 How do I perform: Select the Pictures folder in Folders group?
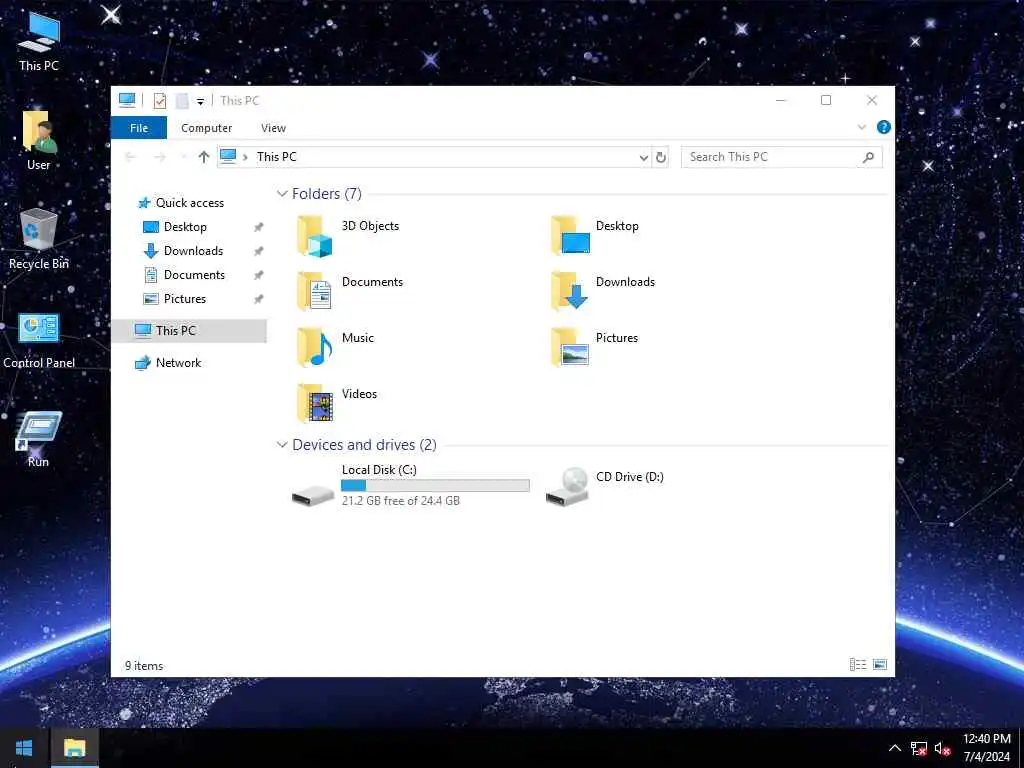[569, 347]
